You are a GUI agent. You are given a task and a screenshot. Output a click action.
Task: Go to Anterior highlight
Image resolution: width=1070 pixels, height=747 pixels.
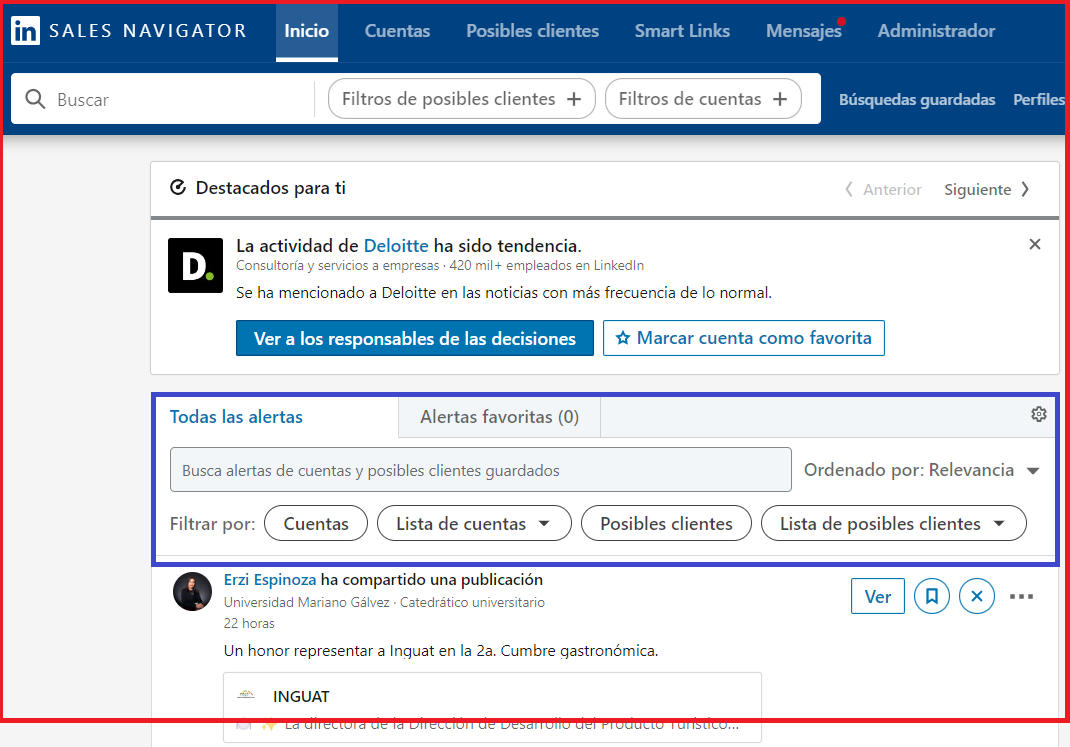(884, 190)
